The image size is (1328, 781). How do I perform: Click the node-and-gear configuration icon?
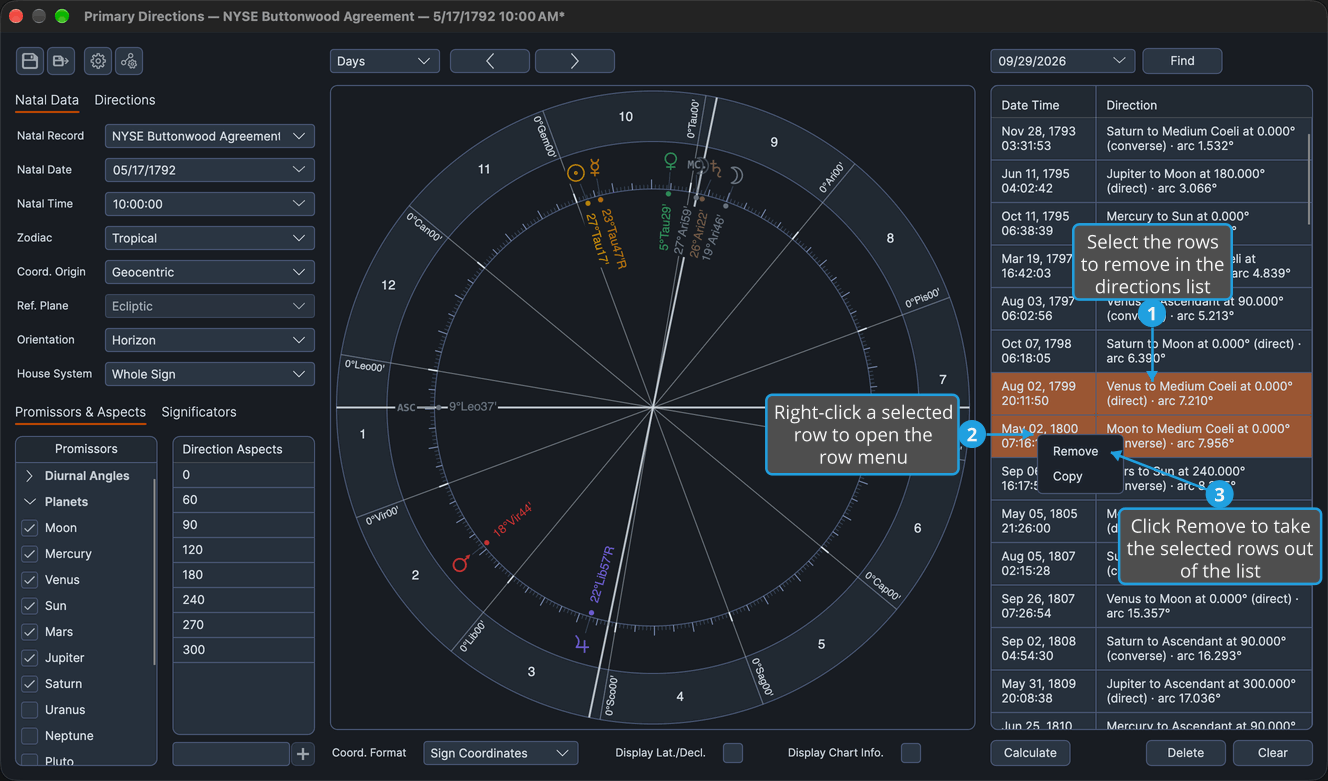pos(129,61)
